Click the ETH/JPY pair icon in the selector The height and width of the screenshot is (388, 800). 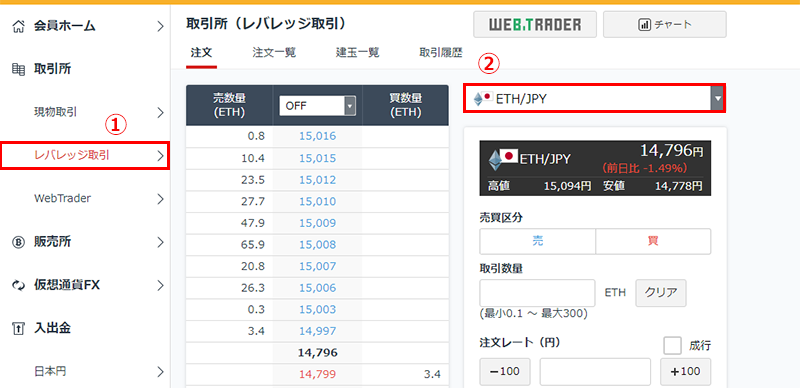click(x=482, y=98)
